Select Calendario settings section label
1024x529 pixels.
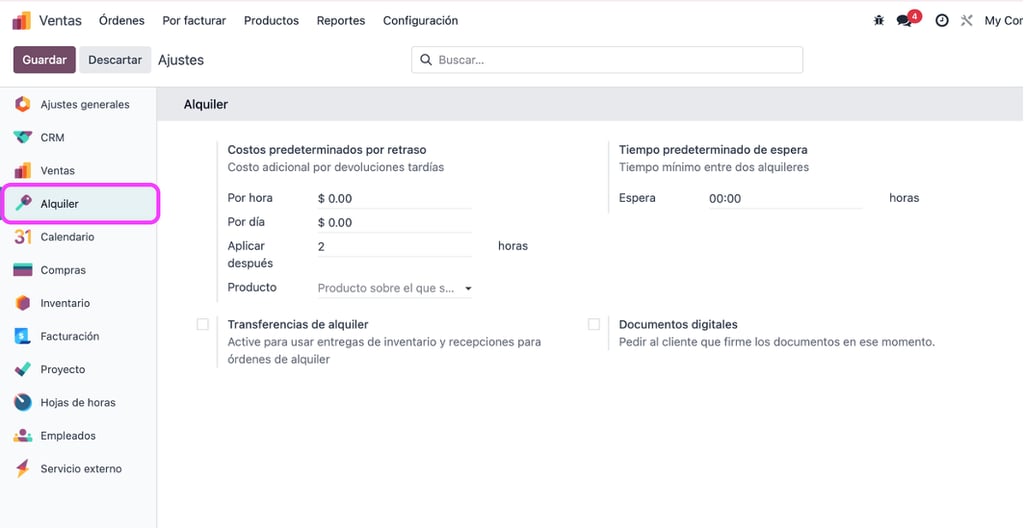[x=67, y=237]
